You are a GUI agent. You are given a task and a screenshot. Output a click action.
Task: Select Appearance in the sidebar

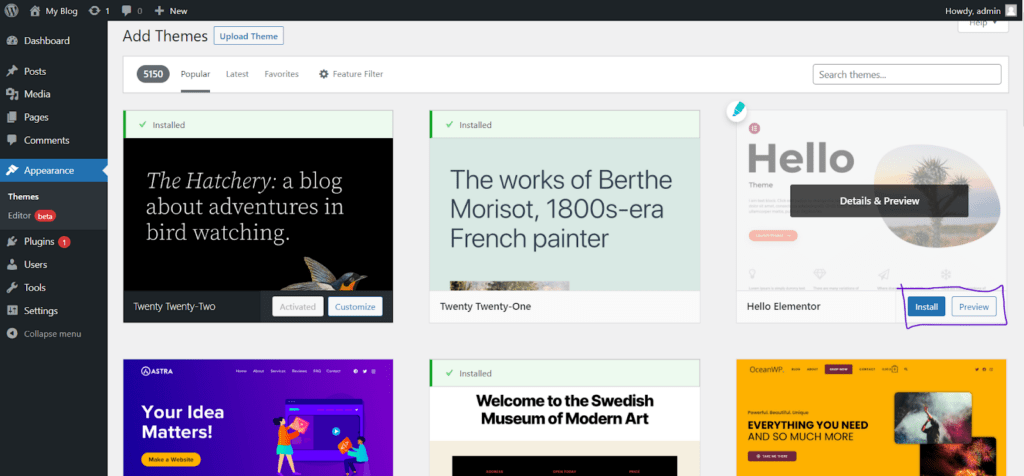54,170
